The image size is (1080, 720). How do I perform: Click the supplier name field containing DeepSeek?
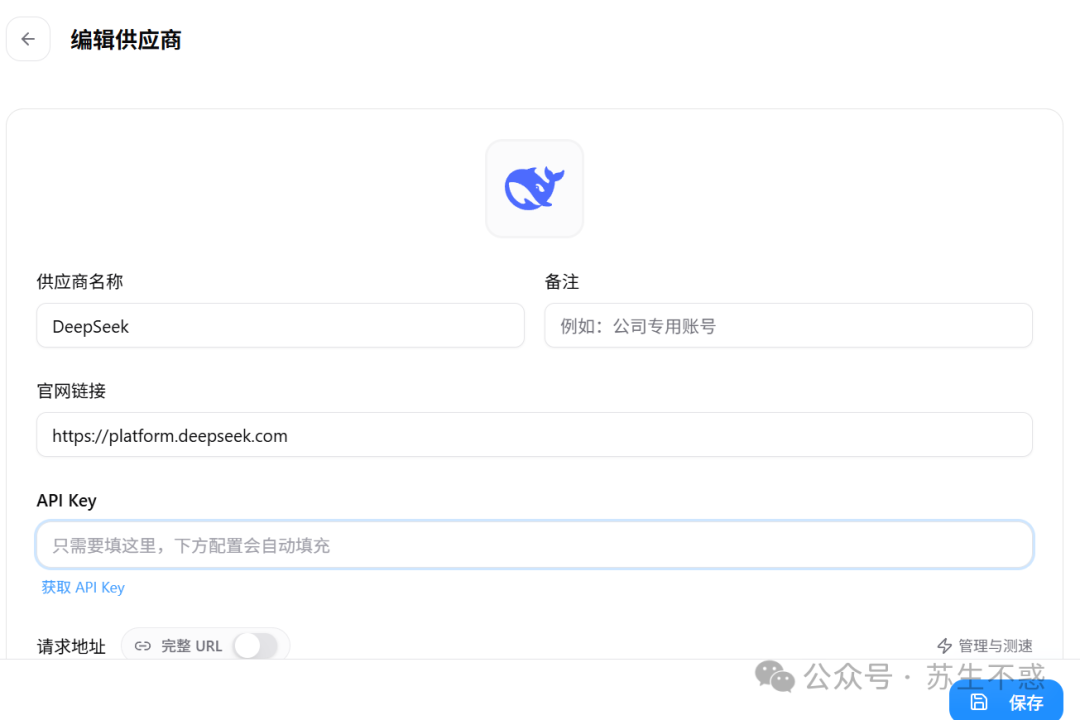tap(280, 326)
